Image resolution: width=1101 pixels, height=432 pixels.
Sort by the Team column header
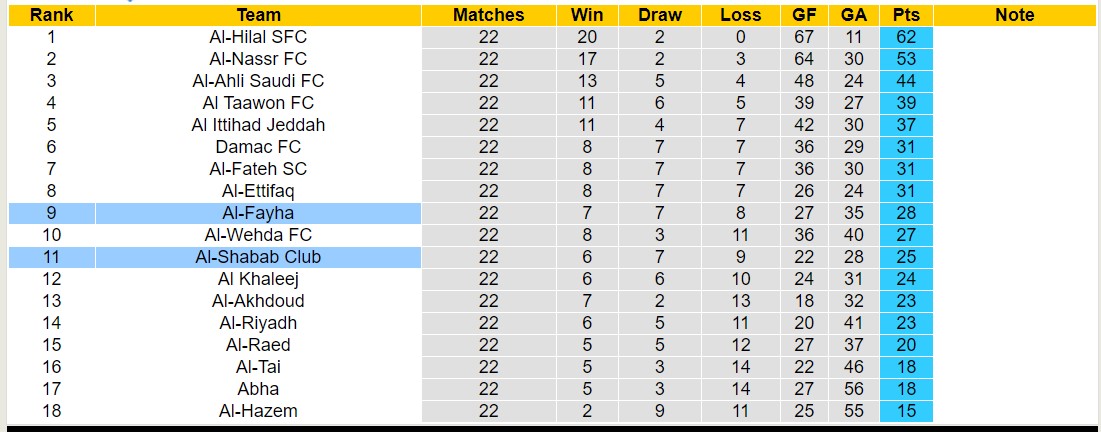pos(258,15)
